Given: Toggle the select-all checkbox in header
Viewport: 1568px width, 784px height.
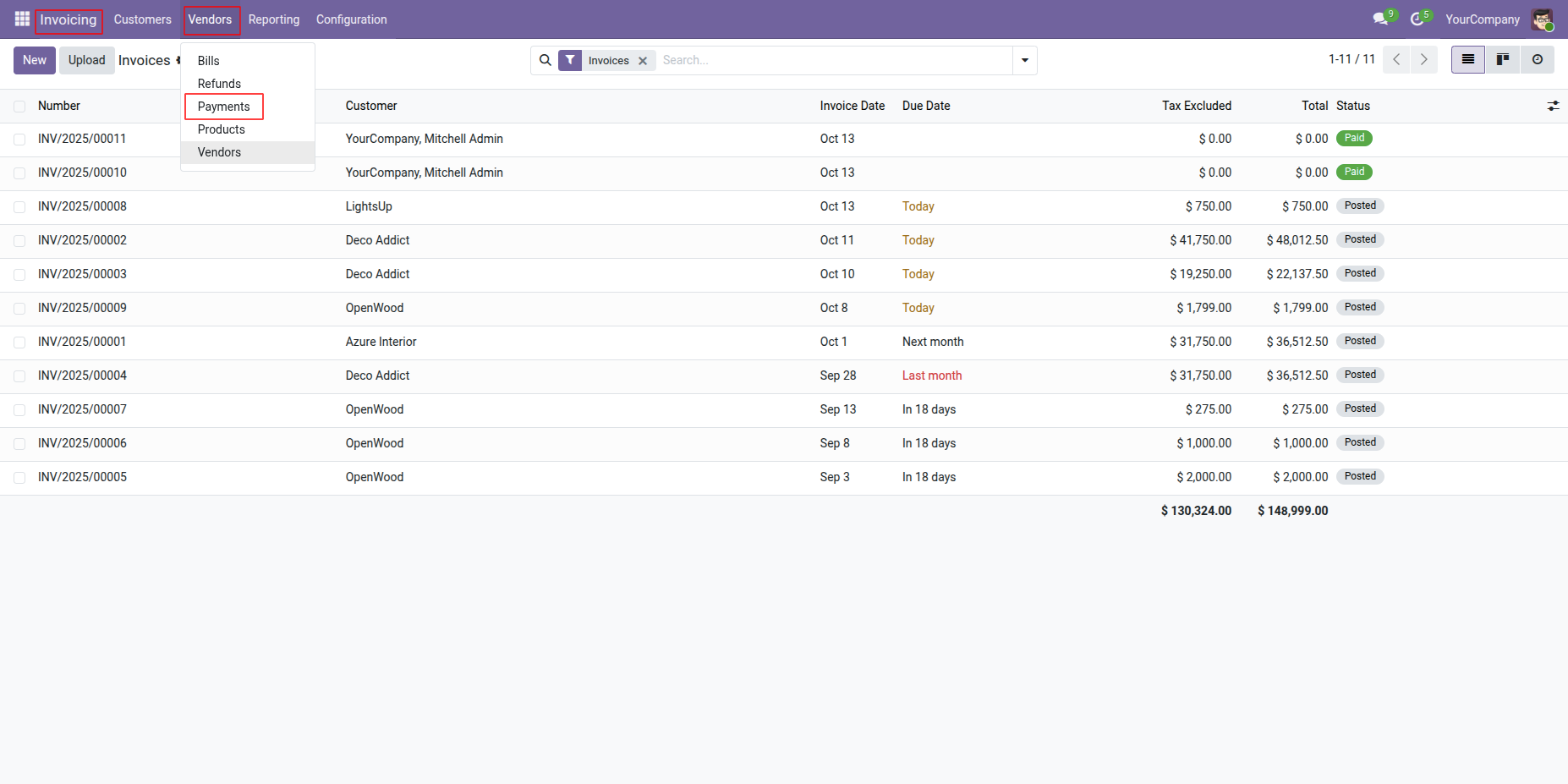Looking at the screenshot, I should [x=19, y=107].
